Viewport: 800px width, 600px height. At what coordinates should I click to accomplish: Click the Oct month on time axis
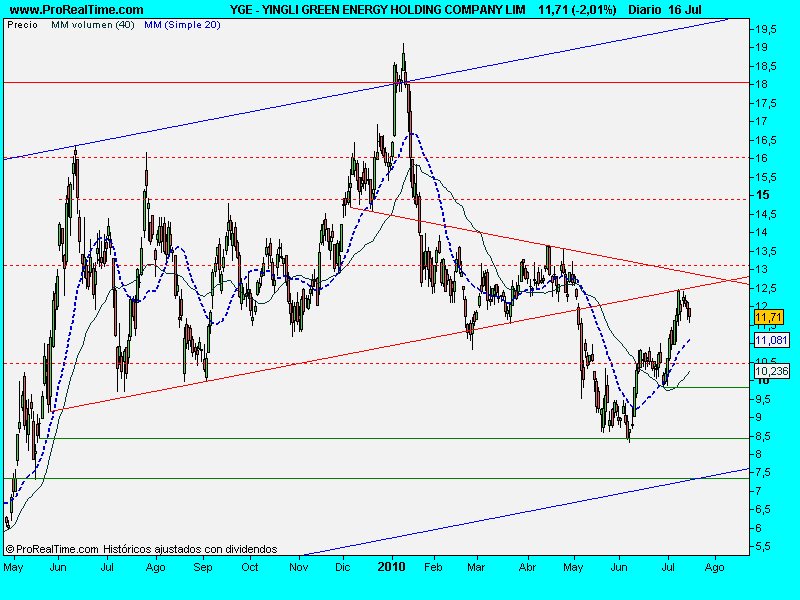pos(249,567)
